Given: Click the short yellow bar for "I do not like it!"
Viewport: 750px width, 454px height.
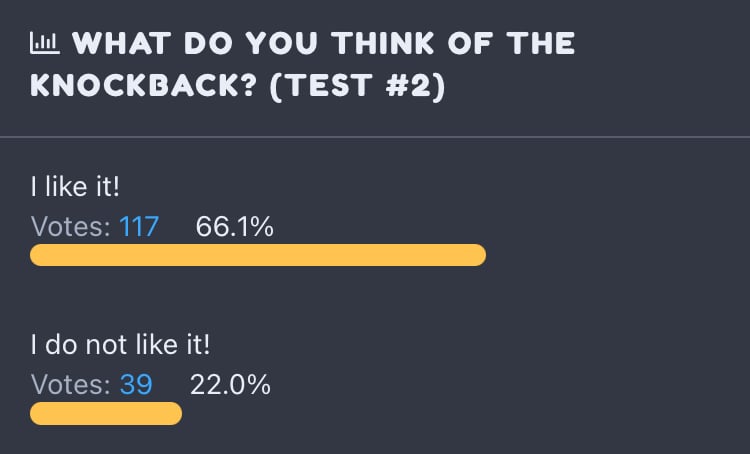Looking at the screenshot, I should click(x=106, y=413).
